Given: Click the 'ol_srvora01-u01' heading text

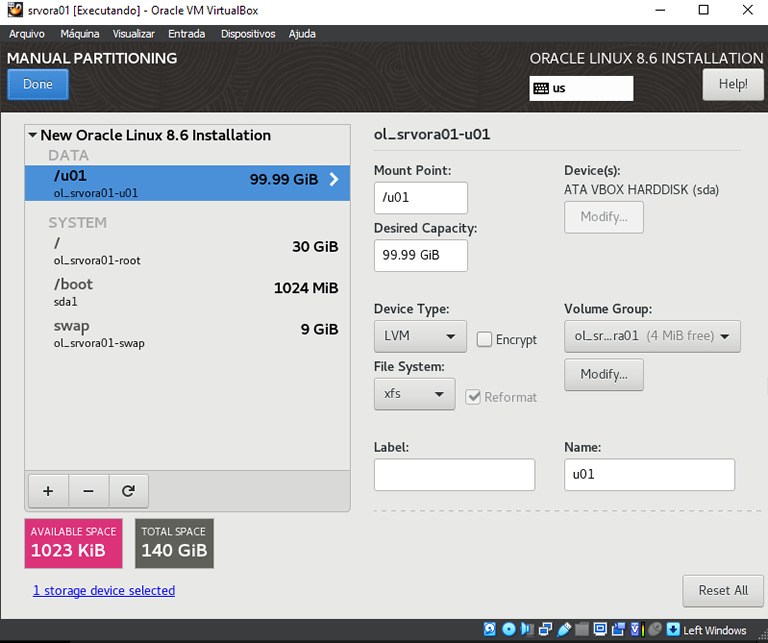Looking at the screenshot, I should [x=432, y=134].
